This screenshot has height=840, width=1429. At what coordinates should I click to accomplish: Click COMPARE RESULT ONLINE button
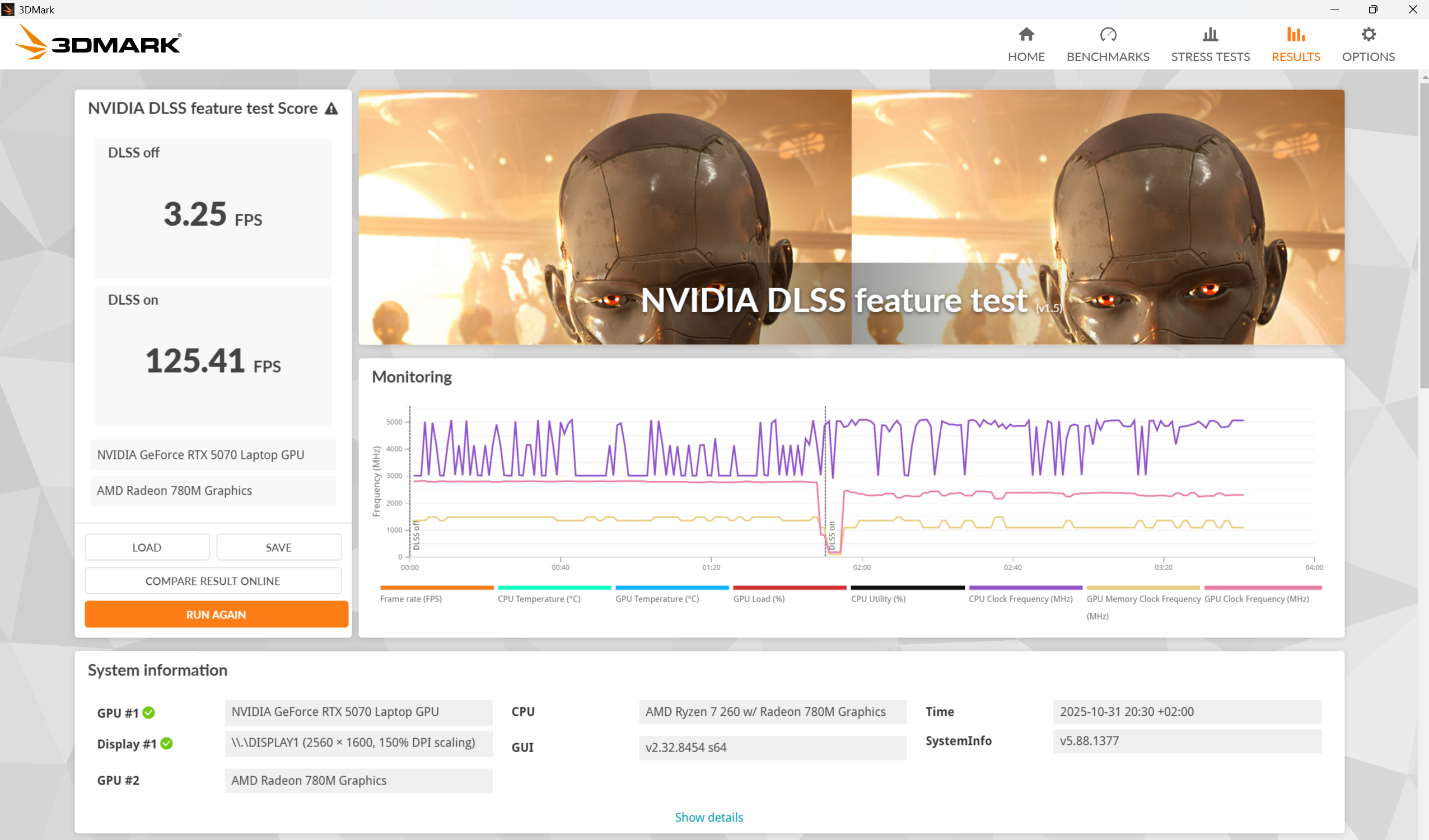pyautogui.click(x=213, y=581)
